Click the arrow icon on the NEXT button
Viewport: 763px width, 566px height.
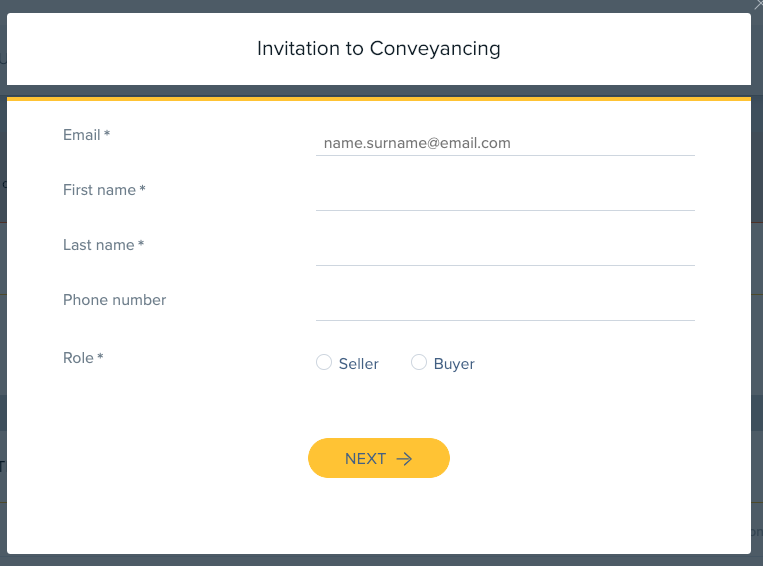(x=404, y=459)
